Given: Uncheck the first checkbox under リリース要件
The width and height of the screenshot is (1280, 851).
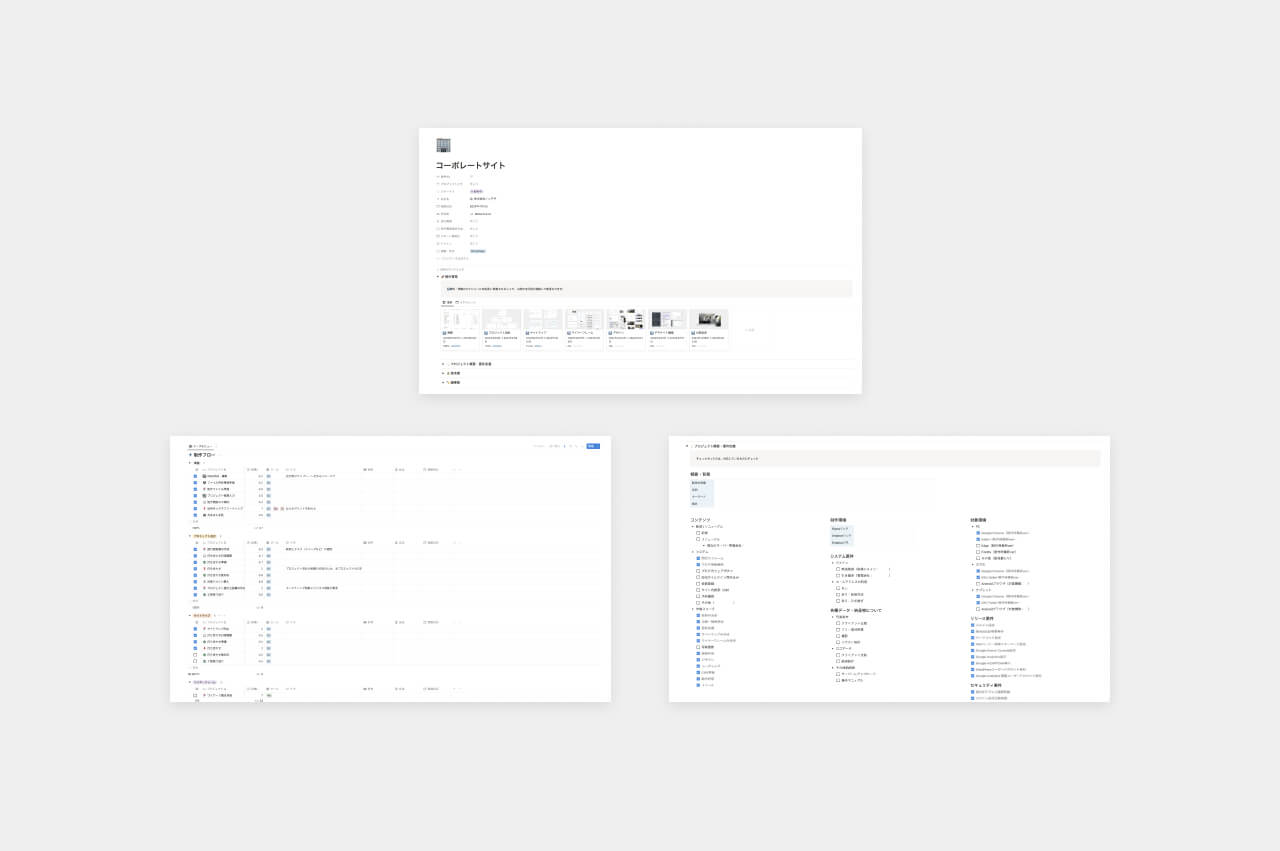Looking at the screenshot, I should point(972,625).
